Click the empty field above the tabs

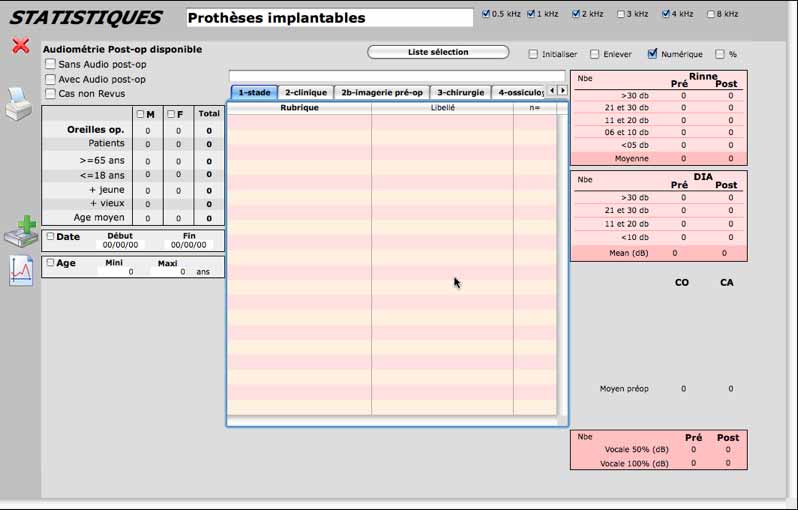397,76
